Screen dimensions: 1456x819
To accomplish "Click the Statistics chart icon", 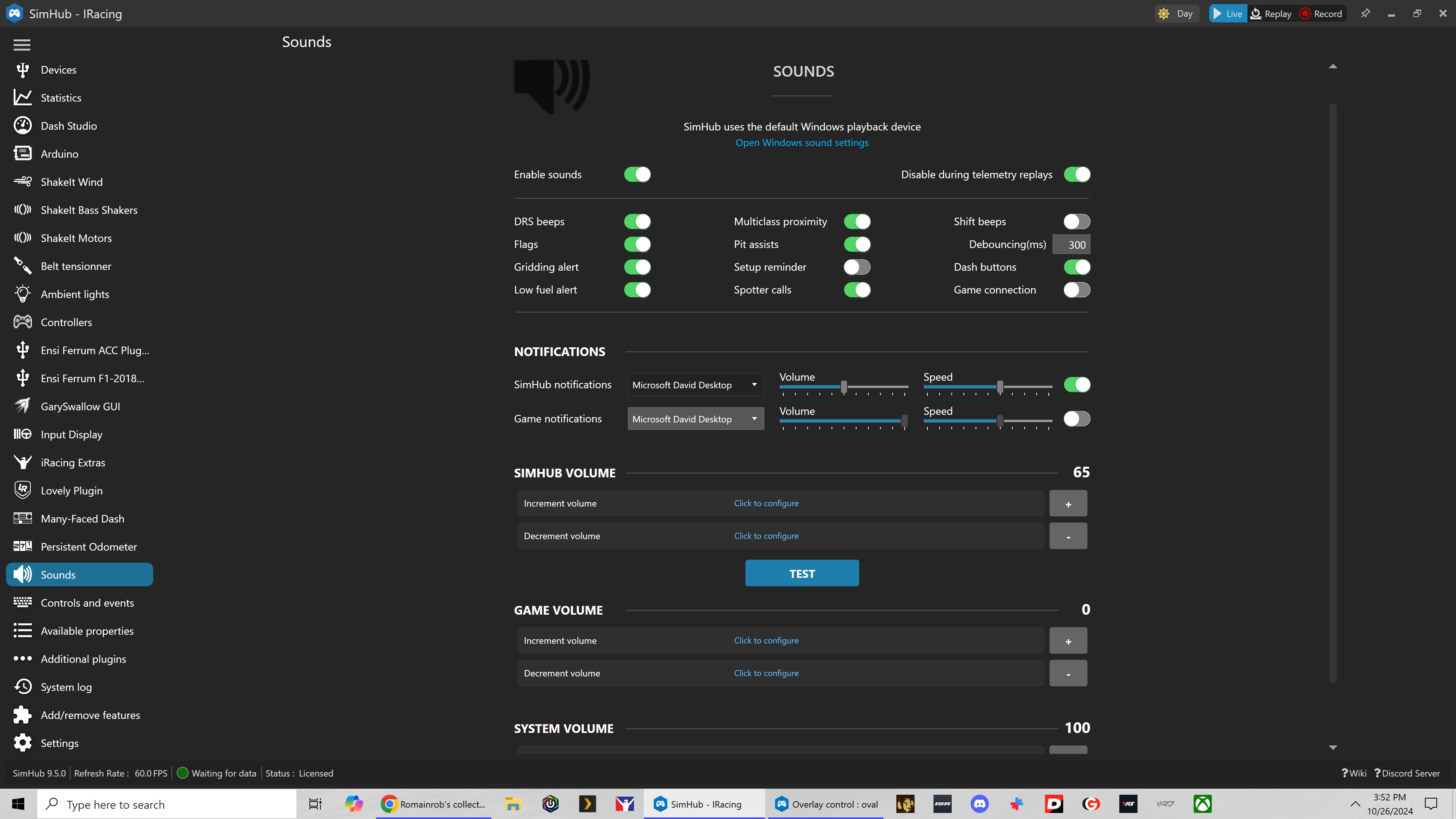I will pyautogui.click(x=23, y=98).
